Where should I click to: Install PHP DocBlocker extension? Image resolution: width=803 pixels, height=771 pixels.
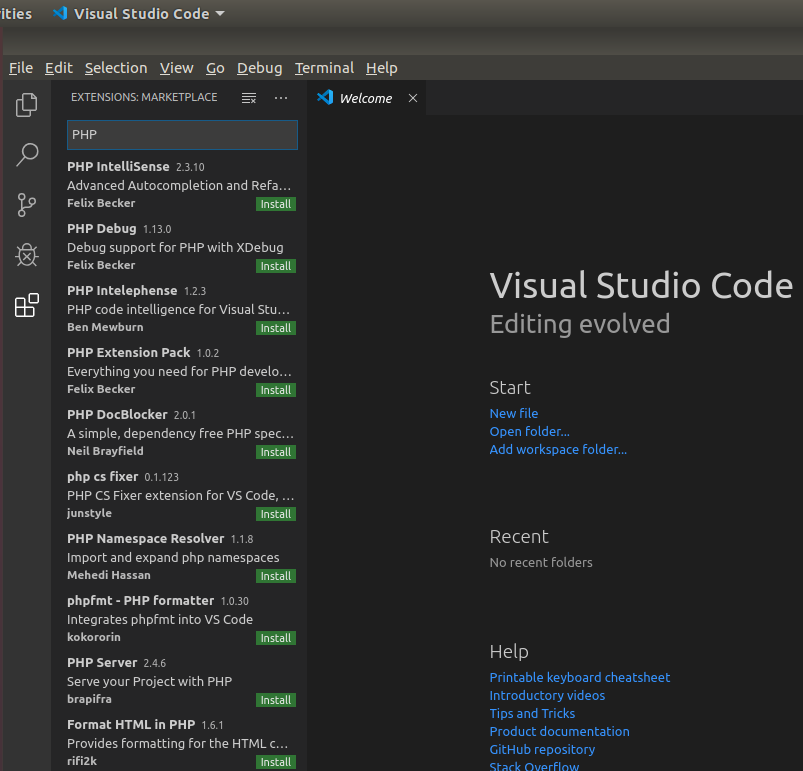[276, 452]
